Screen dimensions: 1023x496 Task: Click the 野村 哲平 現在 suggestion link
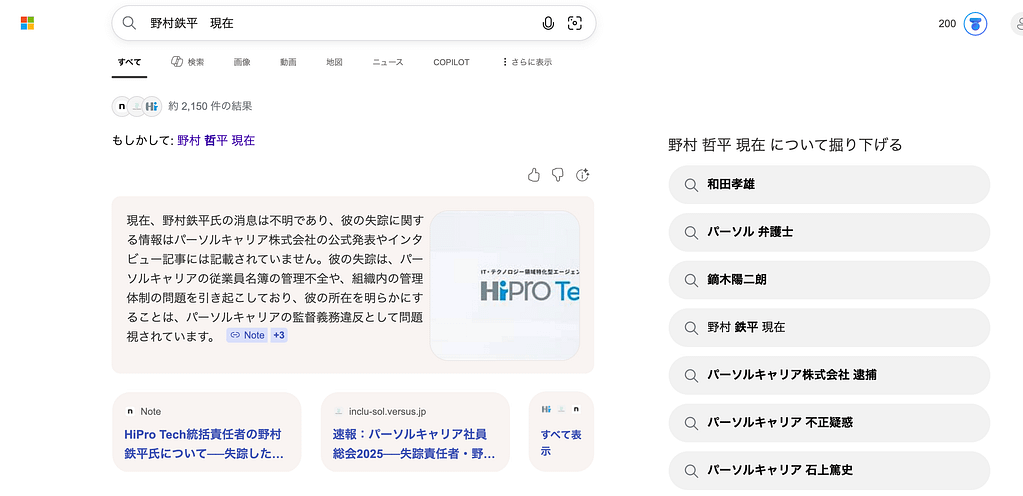click(x=216, y=140)
